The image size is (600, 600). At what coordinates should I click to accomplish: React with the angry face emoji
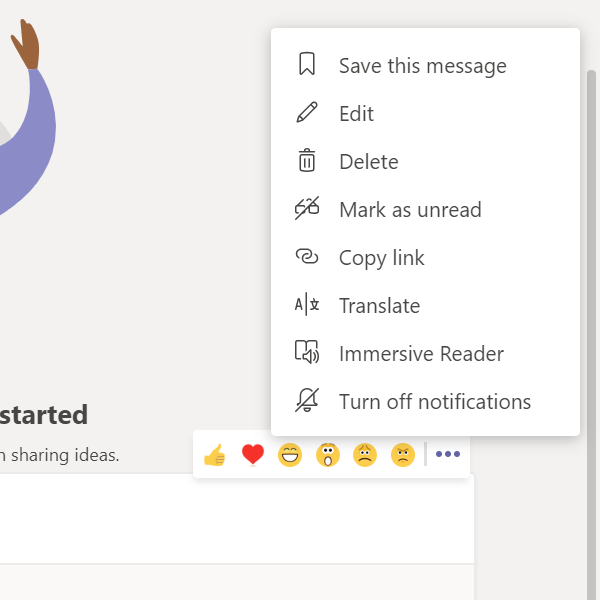pyautogui.click(x=403, y=455)
